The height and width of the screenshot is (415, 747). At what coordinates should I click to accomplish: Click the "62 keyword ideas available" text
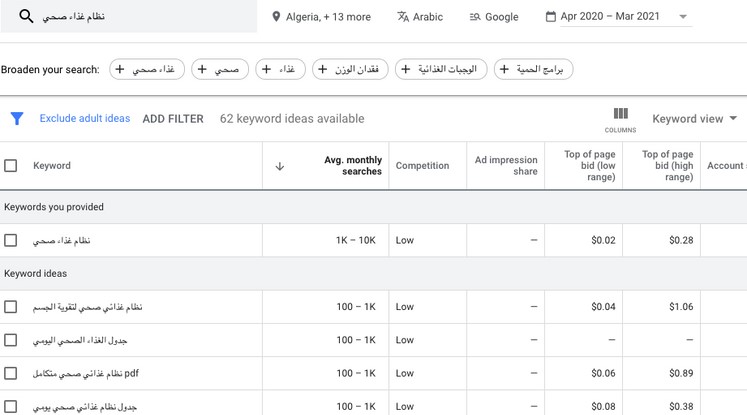292,119
